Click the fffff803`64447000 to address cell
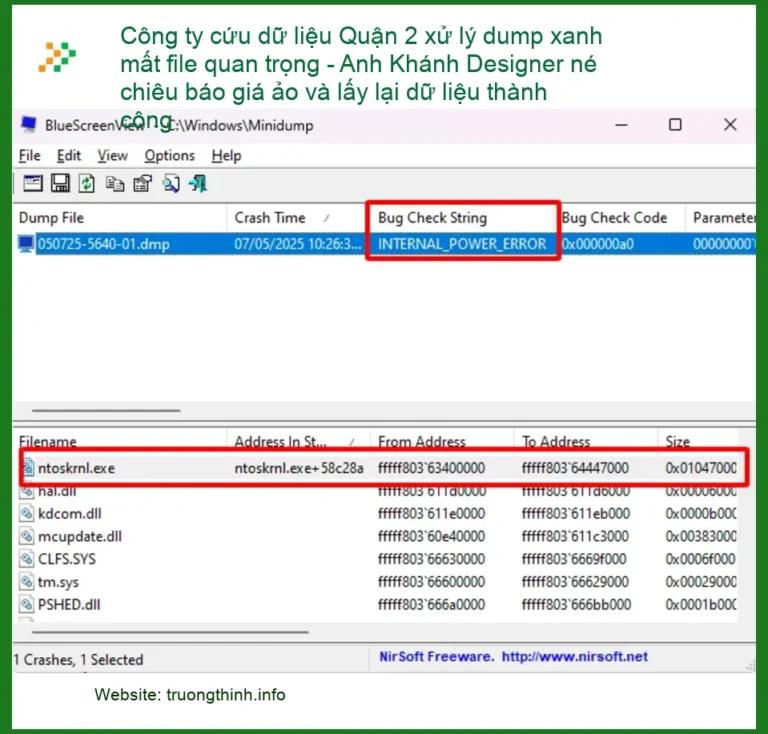This screenshot has height=734, width=768. coord(575,468)
